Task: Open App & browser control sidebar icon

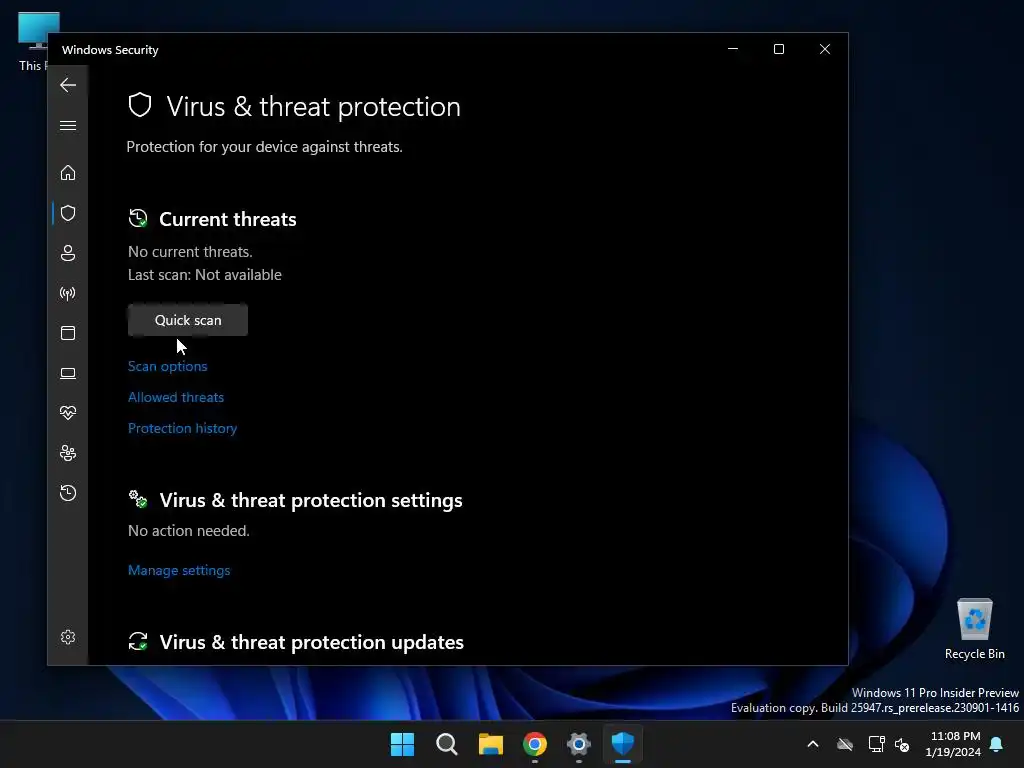Action: [68, 333]
